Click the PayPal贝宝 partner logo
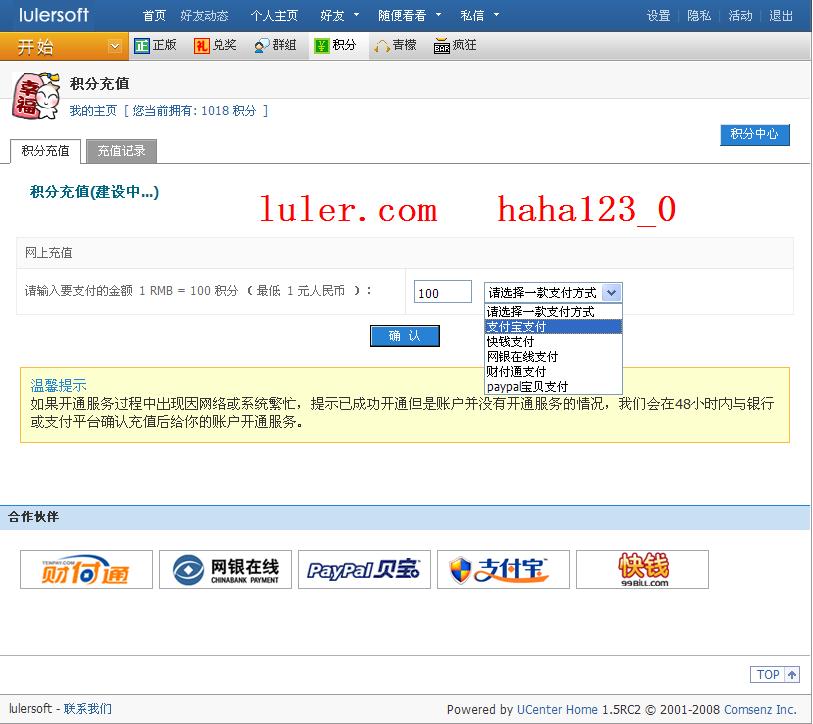The width and height of the screenshot is (813, 724). [364, 569]
